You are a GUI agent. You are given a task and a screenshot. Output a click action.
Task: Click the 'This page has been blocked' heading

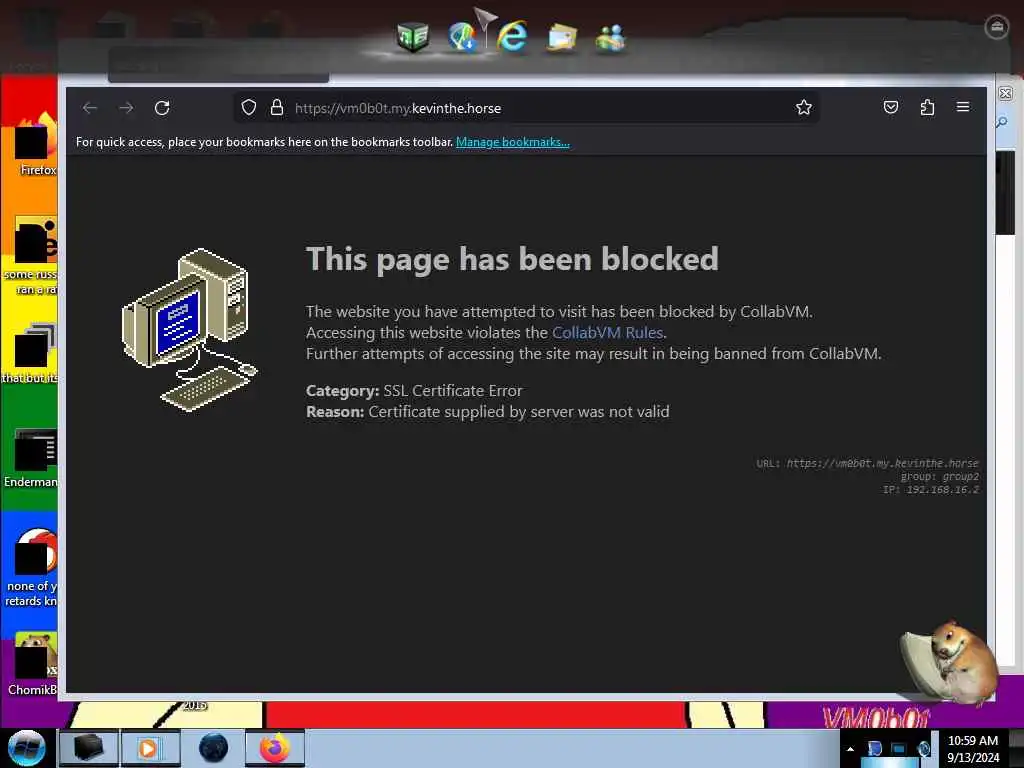[512, 259]
